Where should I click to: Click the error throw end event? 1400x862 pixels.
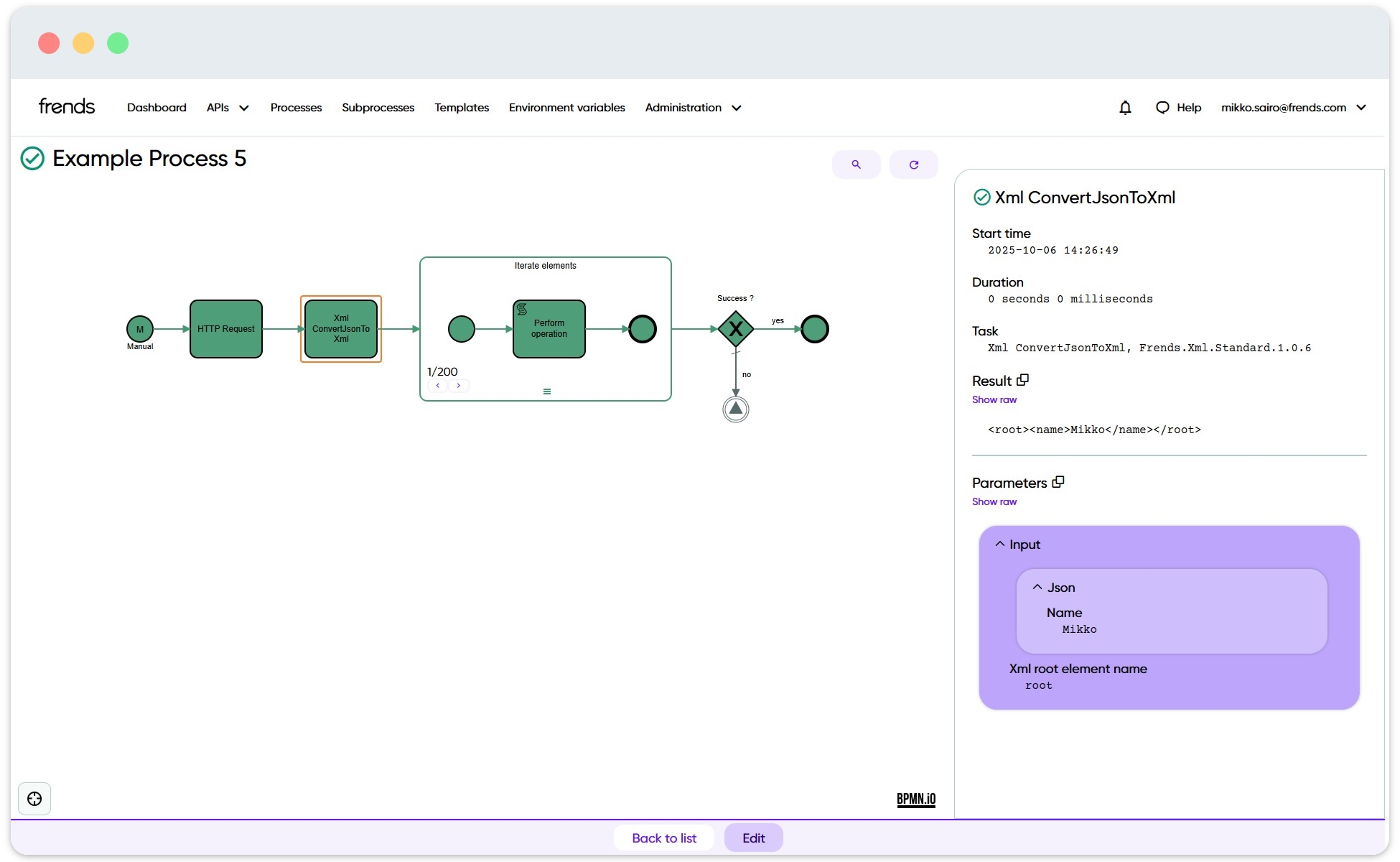(x=735, y=409)
